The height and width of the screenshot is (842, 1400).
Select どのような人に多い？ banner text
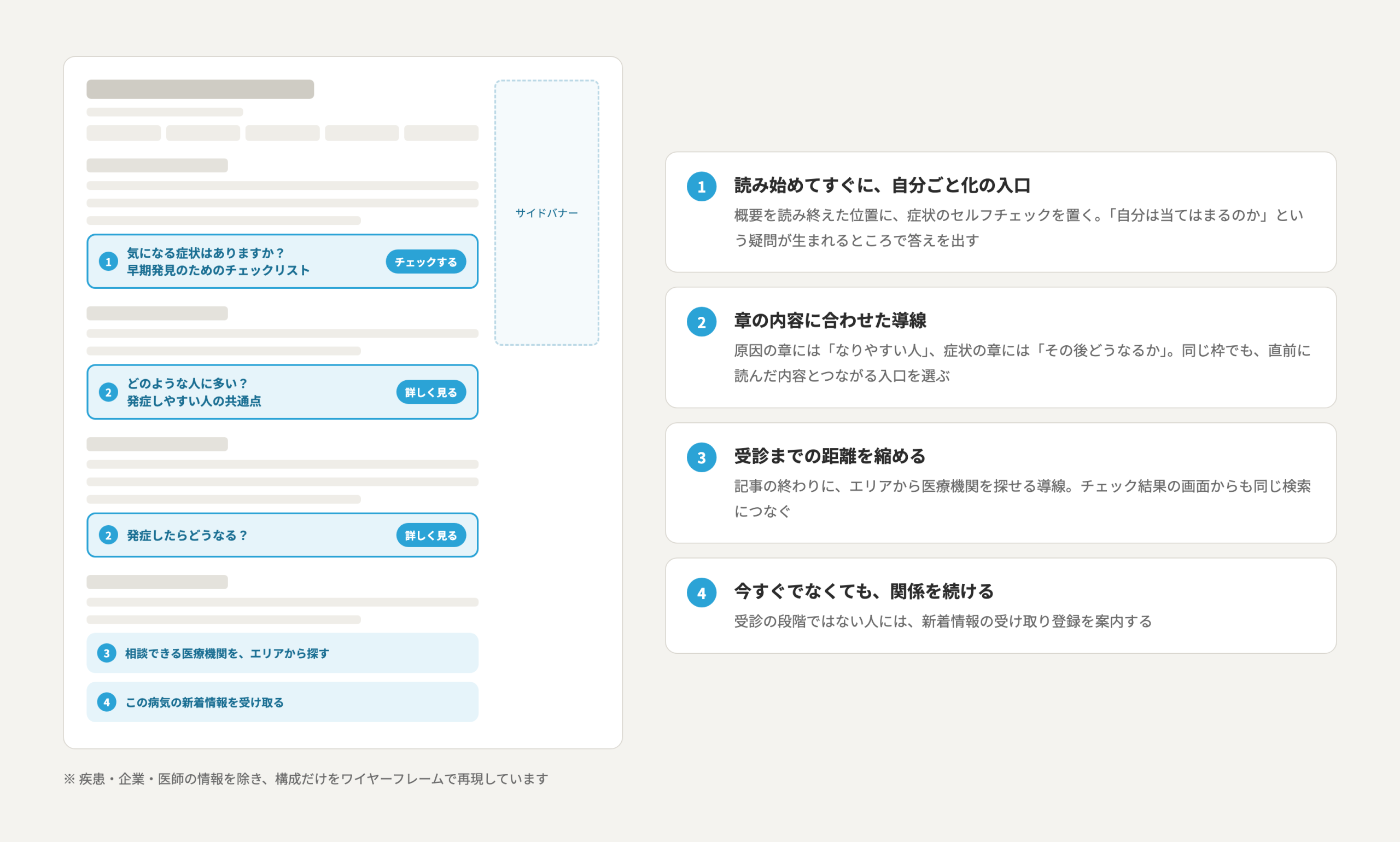click(194, 392)
